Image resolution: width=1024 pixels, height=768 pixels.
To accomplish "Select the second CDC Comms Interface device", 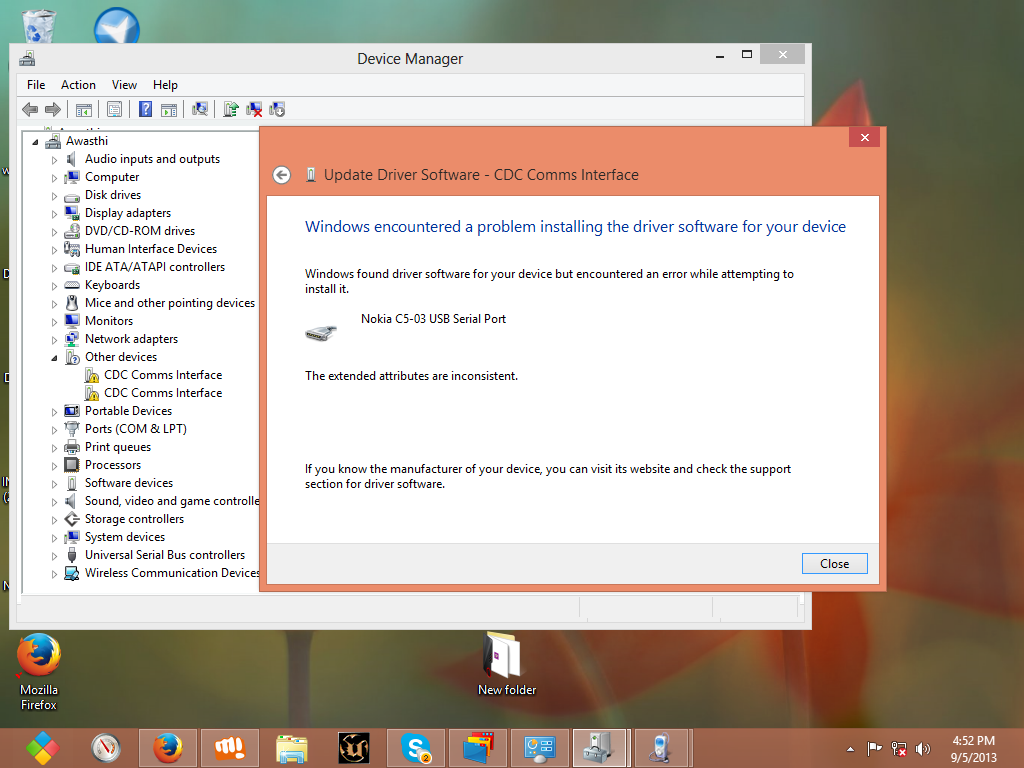I will coord(163,392).
